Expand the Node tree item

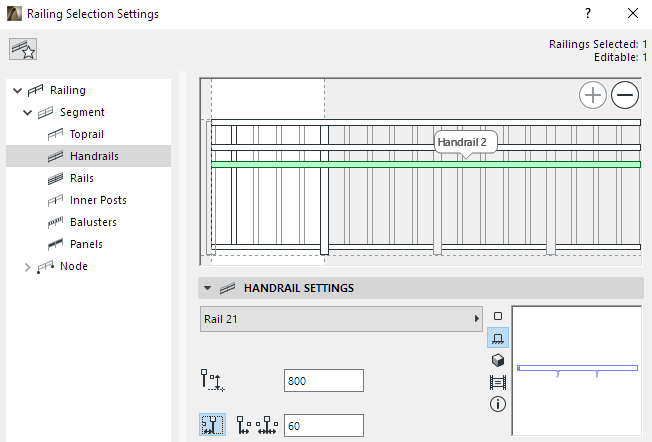[27, 267]
